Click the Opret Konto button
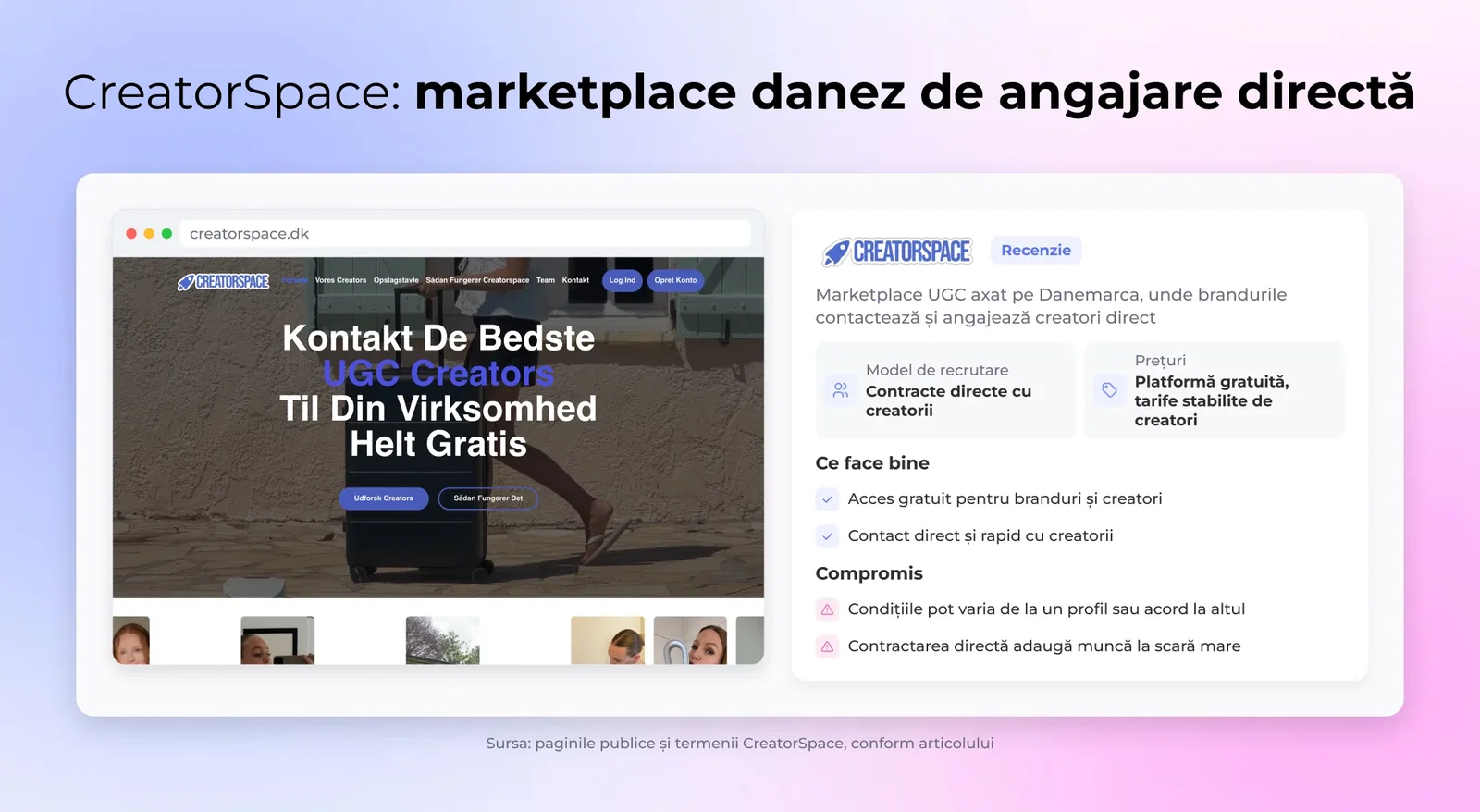 pyautogui.click(x=675, y=280)
